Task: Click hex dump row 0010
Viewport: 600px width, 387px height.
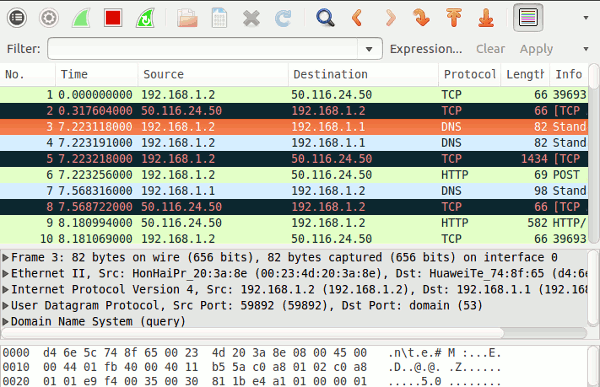Action: tap(252, 367)
